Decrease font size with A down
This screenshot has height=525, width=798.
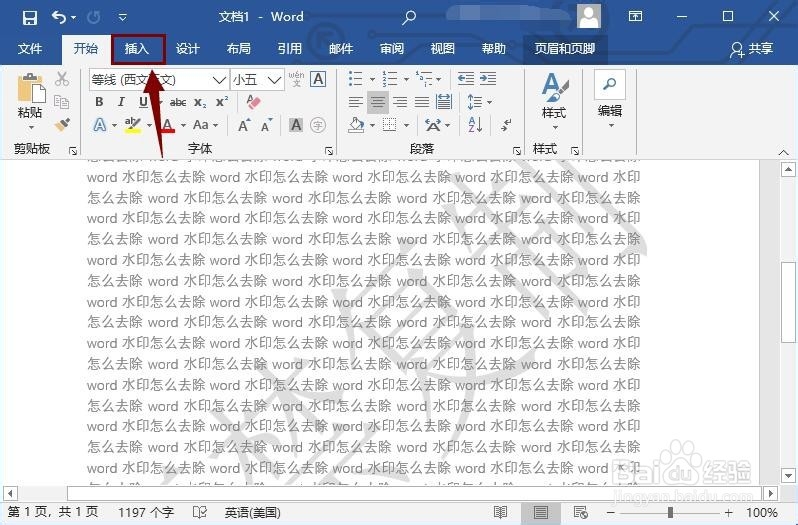click(266, 125)
